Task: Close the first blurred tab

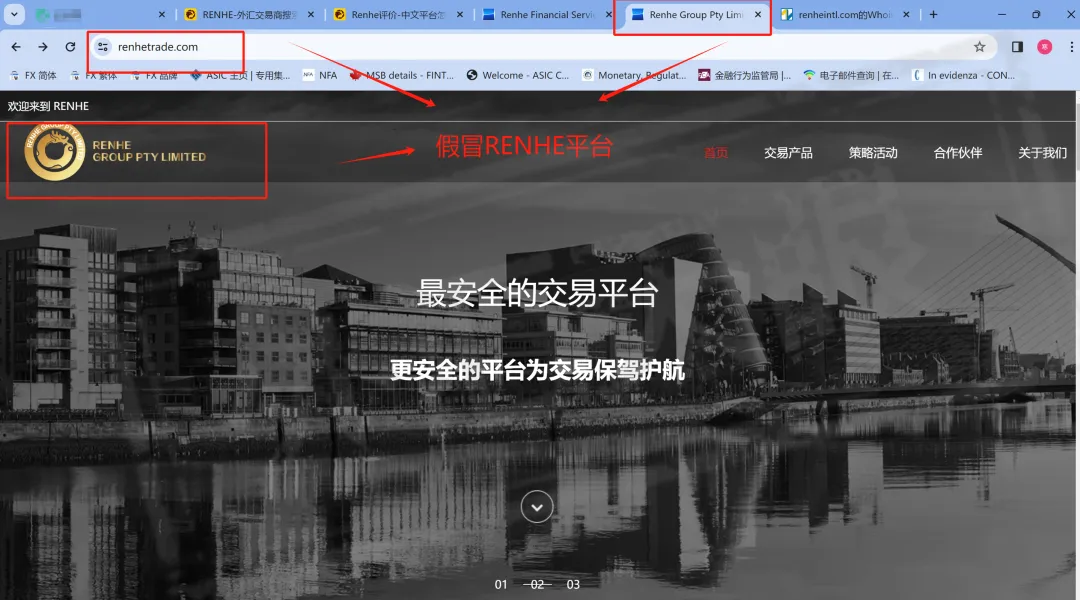Action: click(x=162, y=14)
